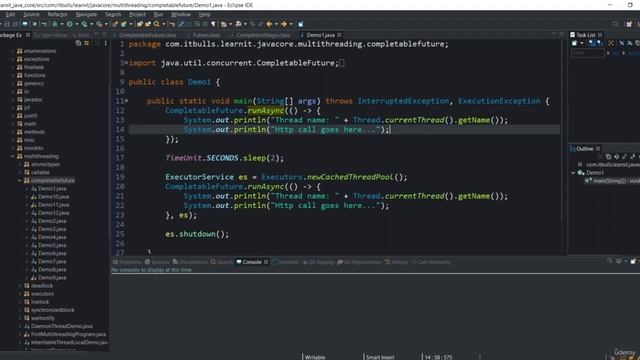Click the yellow Back navigation arrow
Viewport: 640px width, 360px height.
coord(269,24)
